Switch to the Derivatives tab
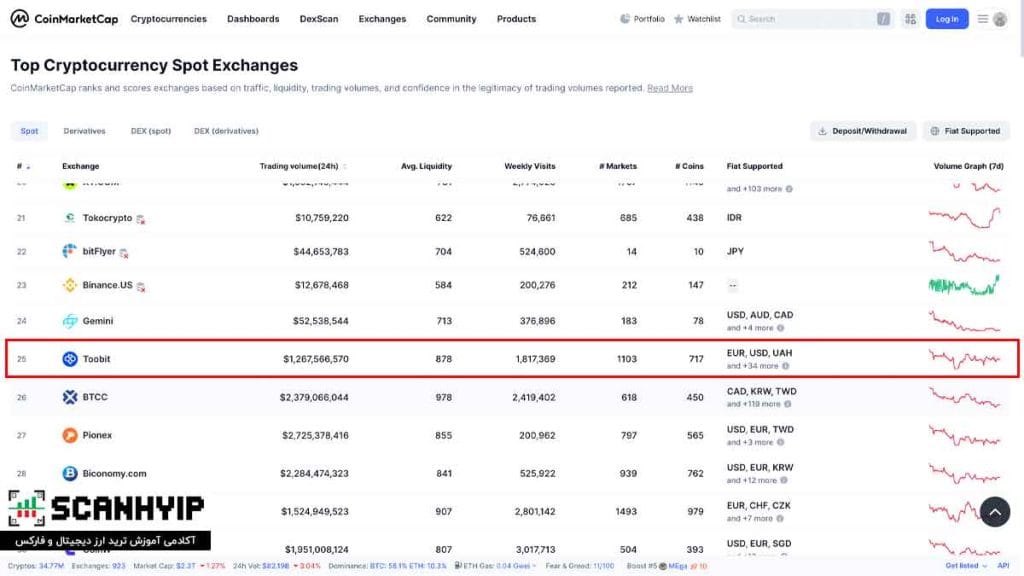 point(84,131)
